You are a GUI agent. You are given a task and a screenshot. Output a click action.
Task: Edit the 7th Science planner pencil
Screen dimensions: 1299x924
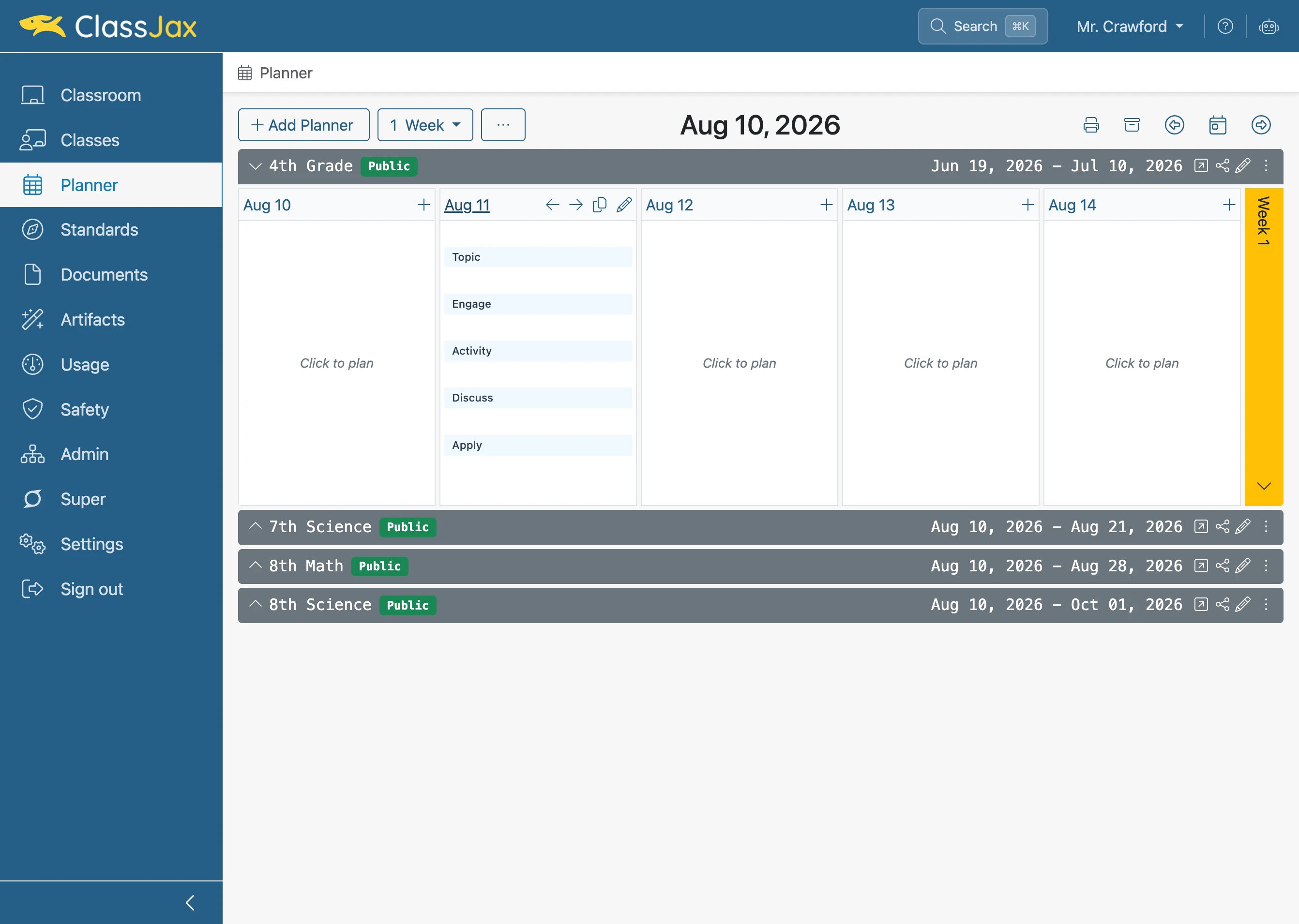coord(1243,526)
